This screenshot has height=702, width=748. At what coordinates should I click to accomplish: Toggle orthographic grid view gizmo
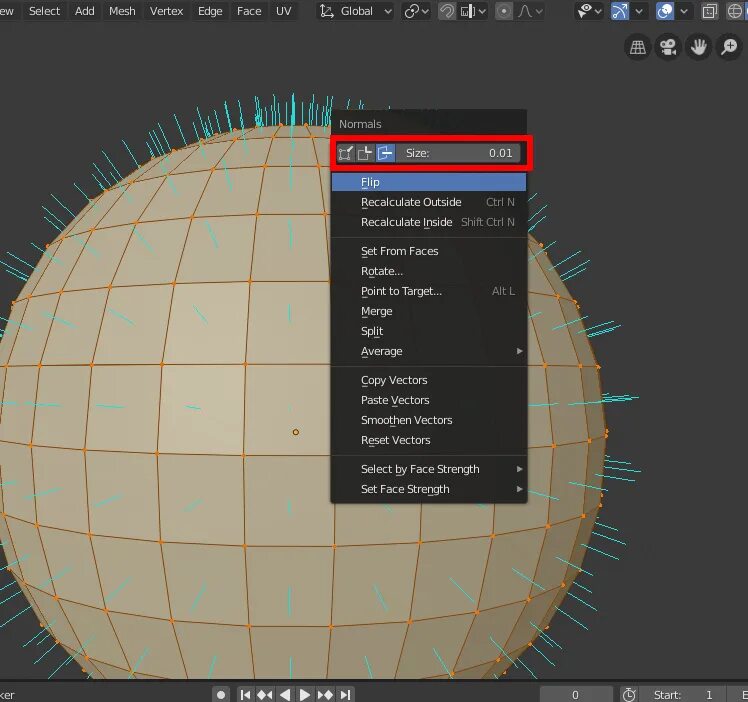tap(638, 47)
